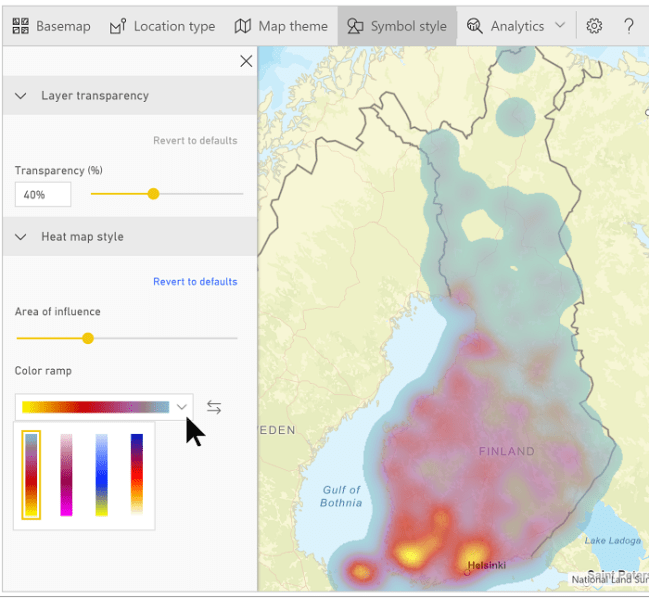Click the gray Revert to defaults under Layer transparency
This screenshot has width=649, height=598.
pos(195,141)
